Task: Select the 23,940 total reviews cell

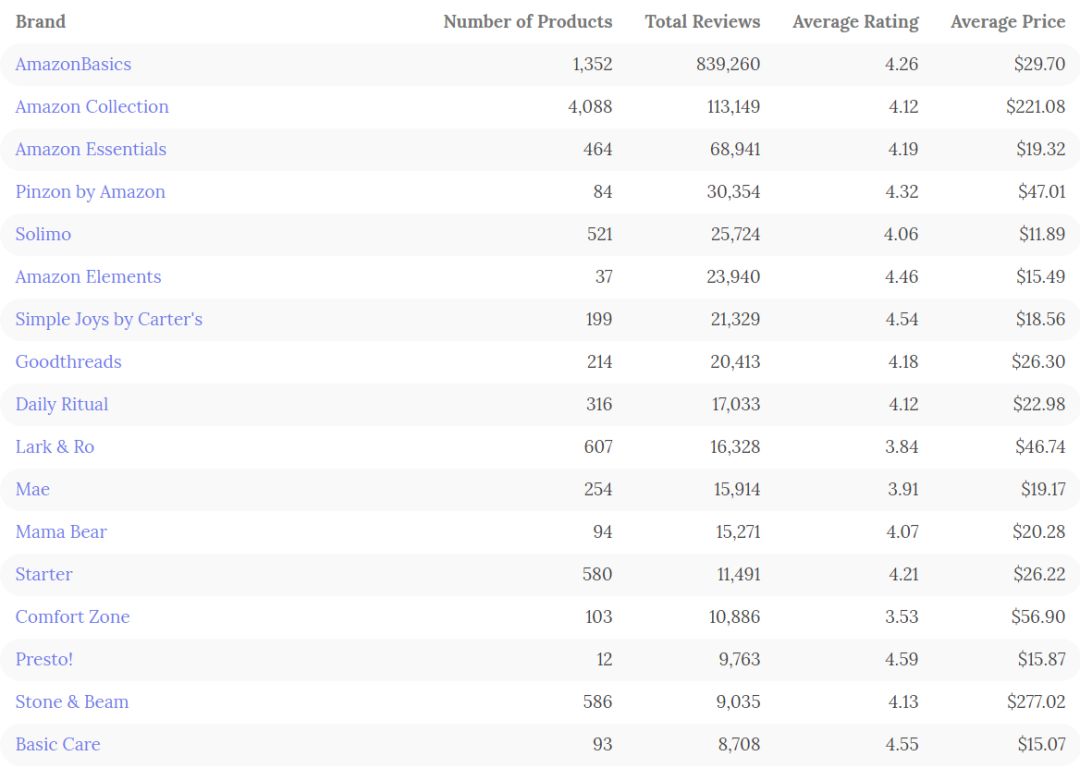Action: [x=734, y=277]
